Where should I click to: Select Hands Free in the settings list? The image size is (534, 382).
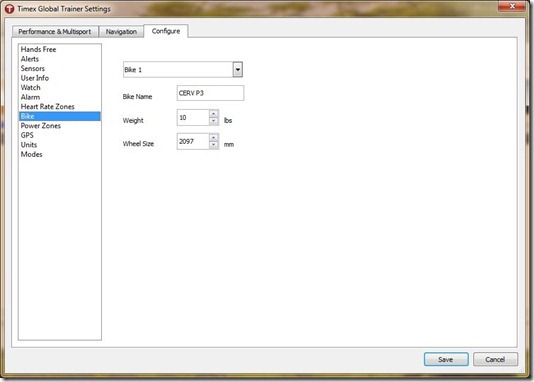[60, 49]
